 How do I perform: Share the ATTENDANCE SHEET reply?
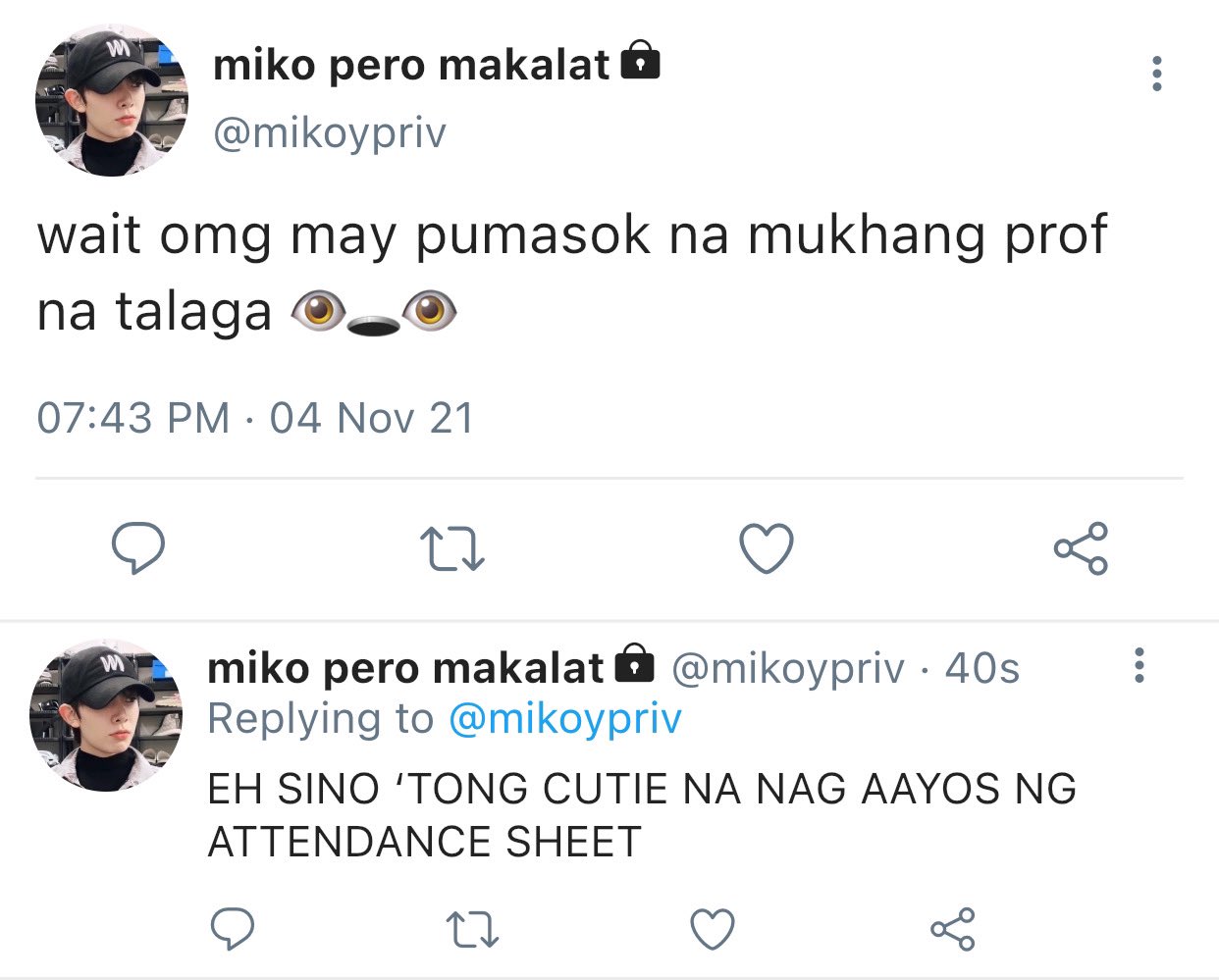(952, 929)
